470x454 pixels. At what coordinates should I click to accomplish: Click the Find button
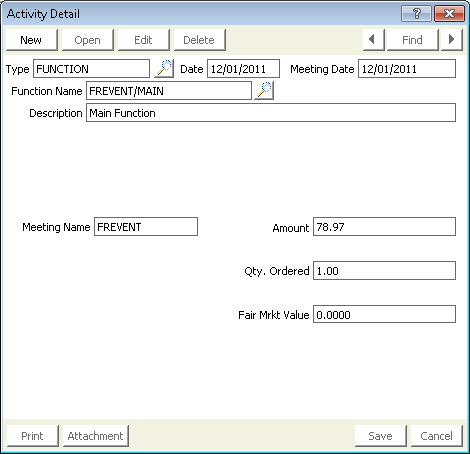pos(412,40)
